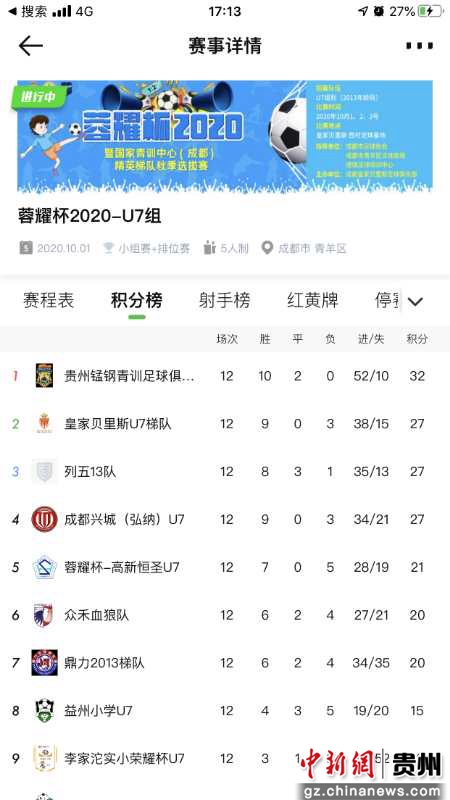Viewport: 450px width, 800px height.
Task: Tap the 蓉耀杯2020 banner image
Action: (225, 136)
